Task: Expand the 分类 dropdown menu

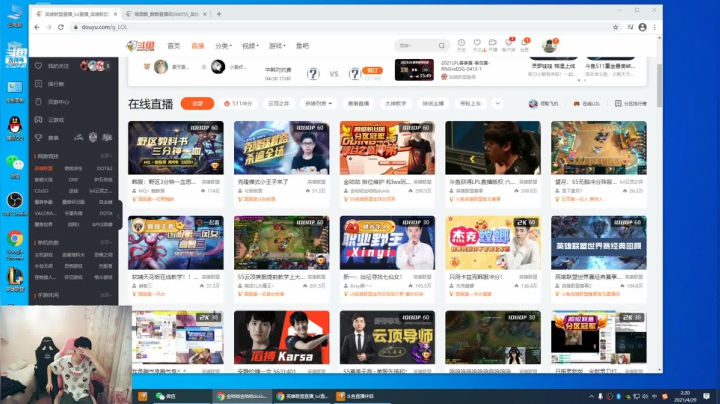Action: tap(223, 46)
